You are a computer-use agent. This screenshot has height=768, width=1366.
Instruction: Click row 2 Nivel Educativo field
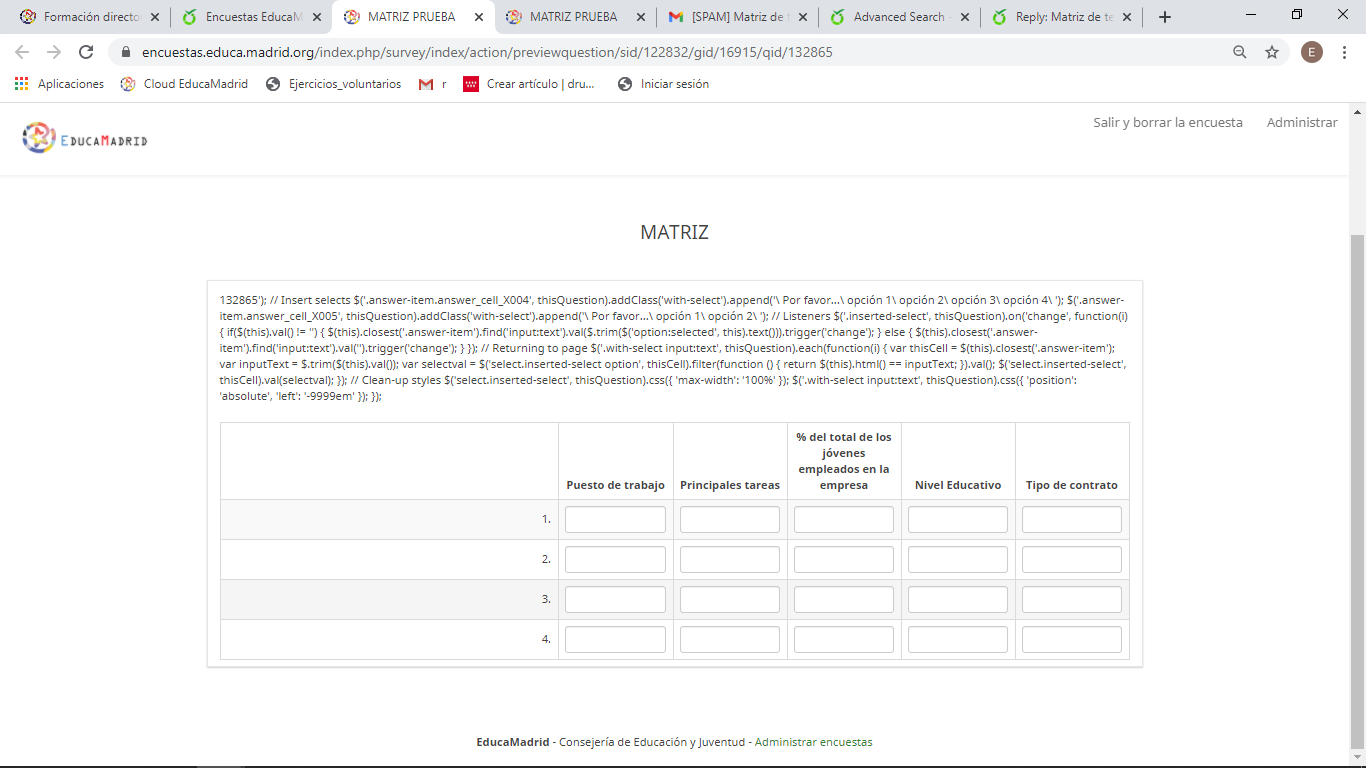point(957,560)
